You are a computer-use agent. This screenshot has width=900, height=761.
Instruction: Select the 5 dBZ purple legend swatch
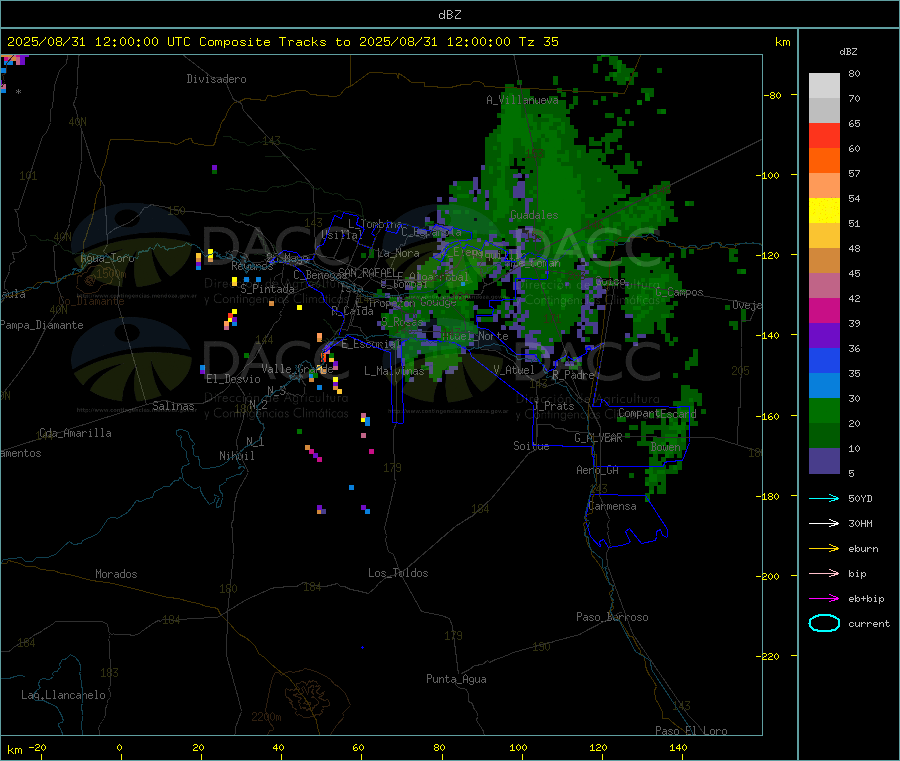[824, 460]
